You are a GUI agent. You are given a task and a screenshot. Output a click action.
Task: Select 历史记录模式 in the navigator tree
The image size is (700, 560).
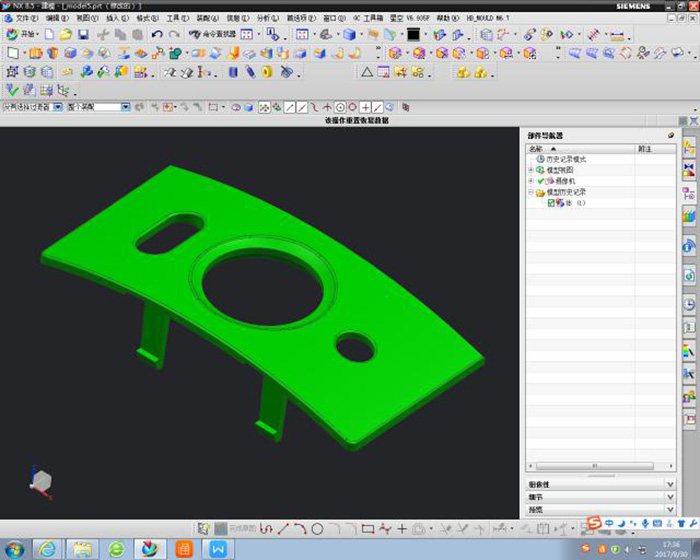pos(567,159)
